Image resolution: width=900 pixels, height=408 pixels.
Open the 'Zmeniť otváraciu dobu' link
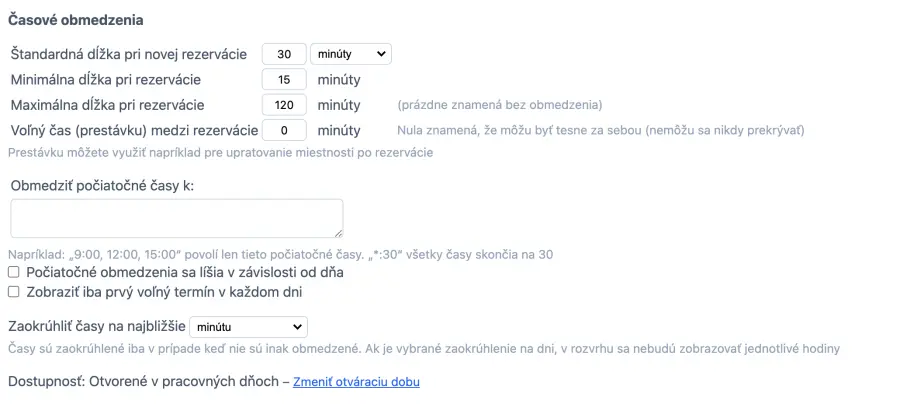point(356,382)
